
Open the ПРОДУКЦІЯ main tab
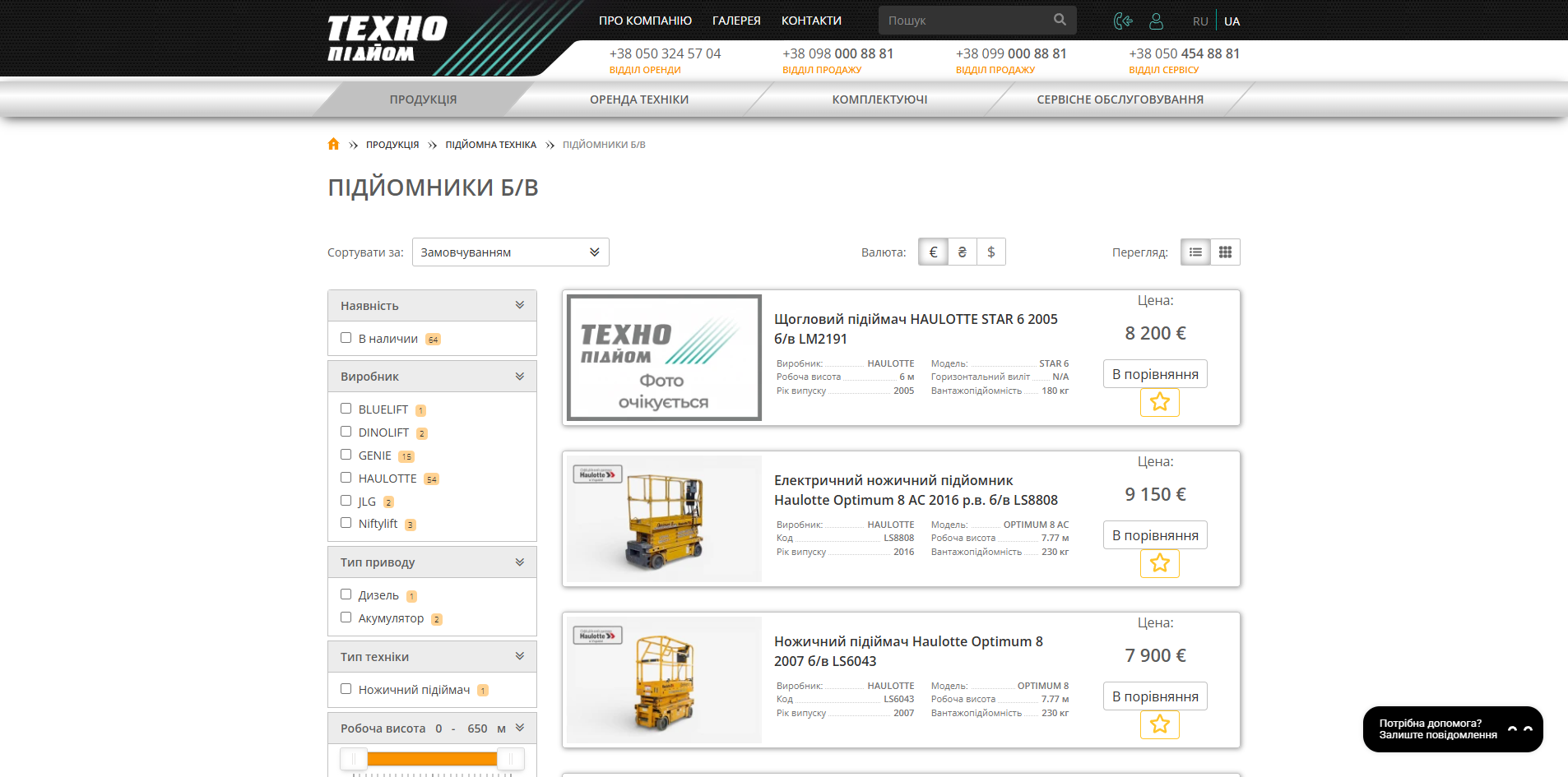423,99
